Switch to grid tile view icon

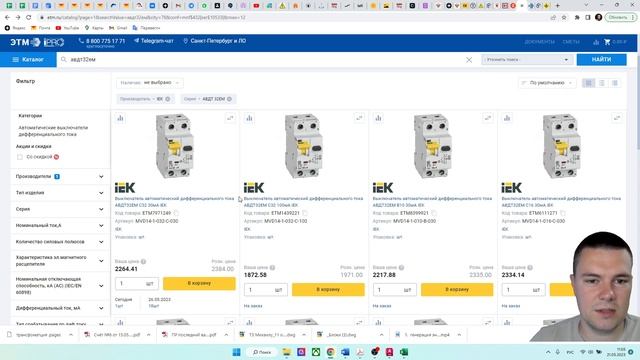(589, 83)
